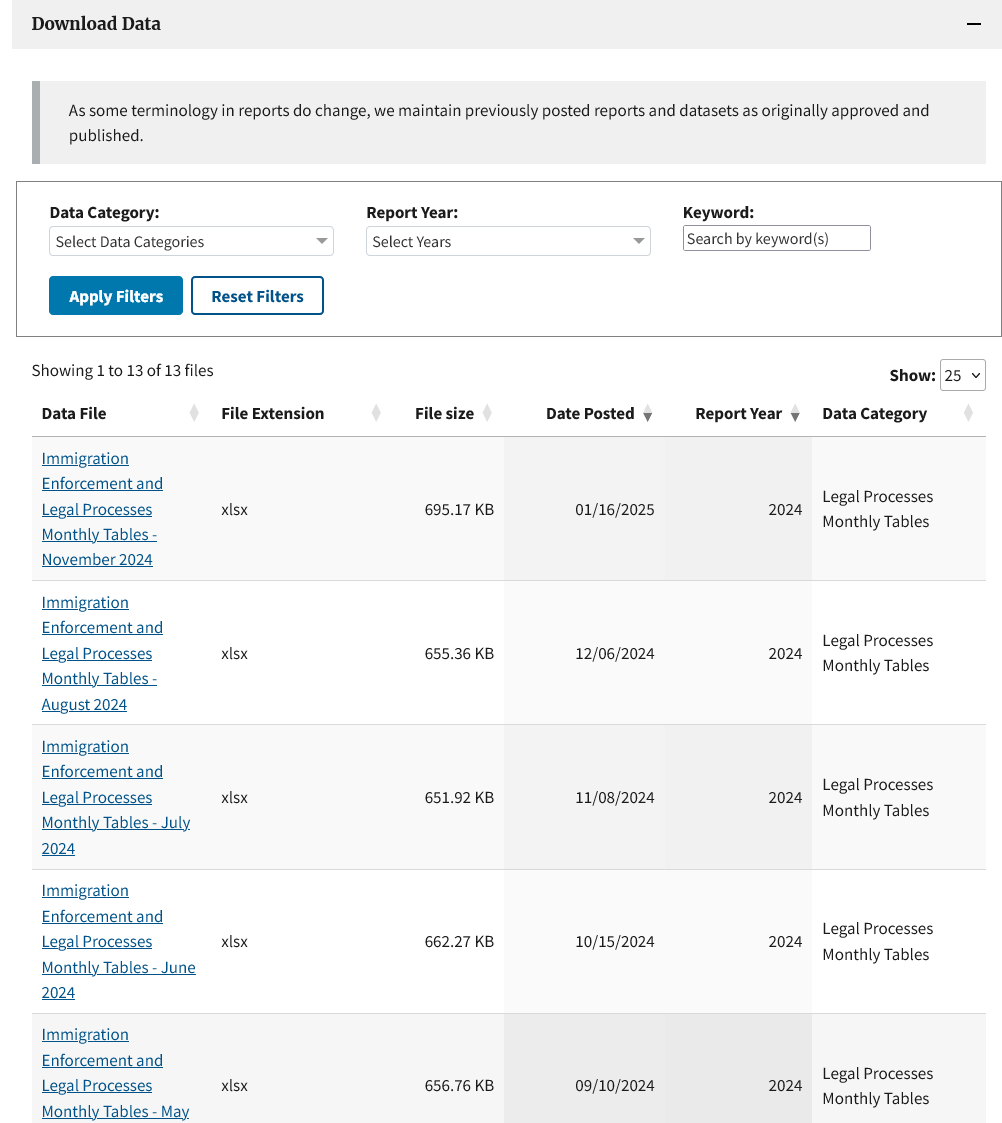Open the June 2024 Monthly Tables link
The image size is (1002, 1123).
pos(118,941)
